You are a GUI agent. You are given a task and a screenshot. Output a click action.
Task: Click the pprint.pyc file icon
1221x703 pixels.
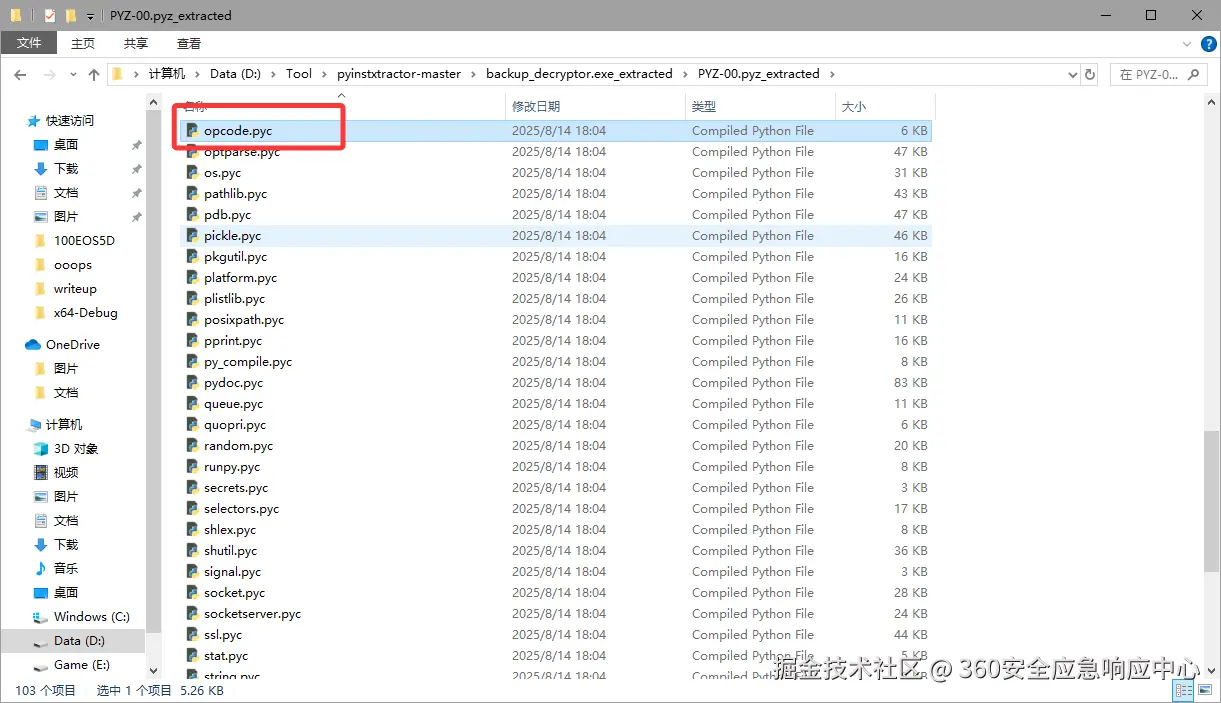click(192, 341)
